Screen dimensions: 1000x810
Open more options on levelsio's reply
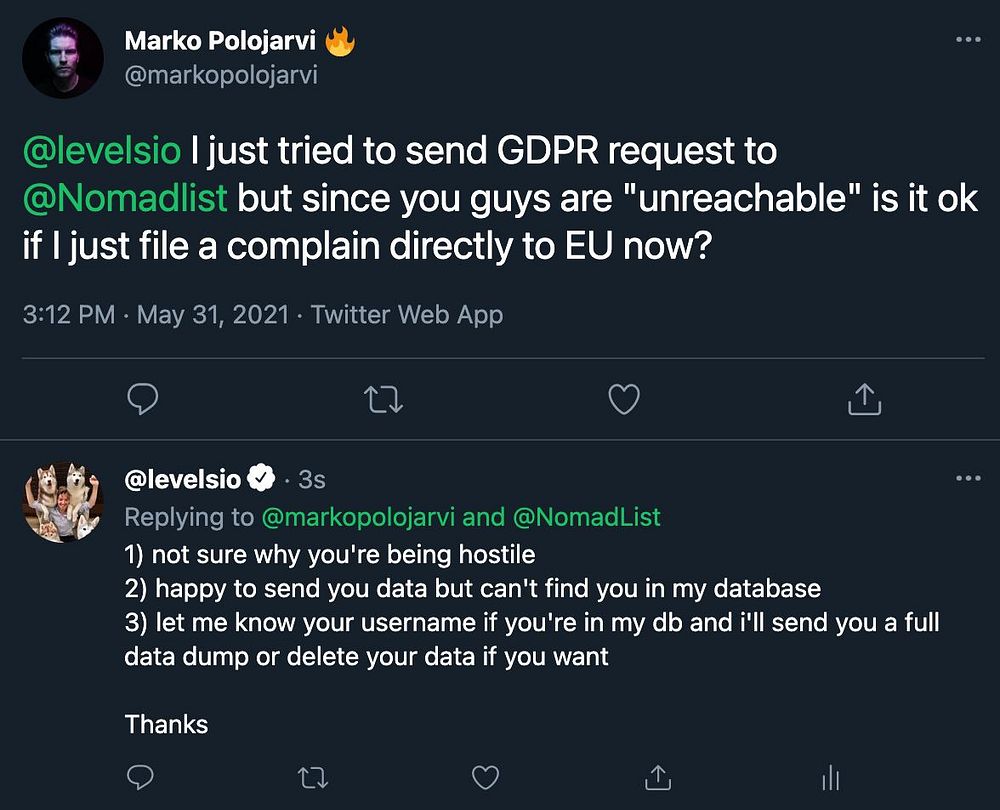click(968, 478)
